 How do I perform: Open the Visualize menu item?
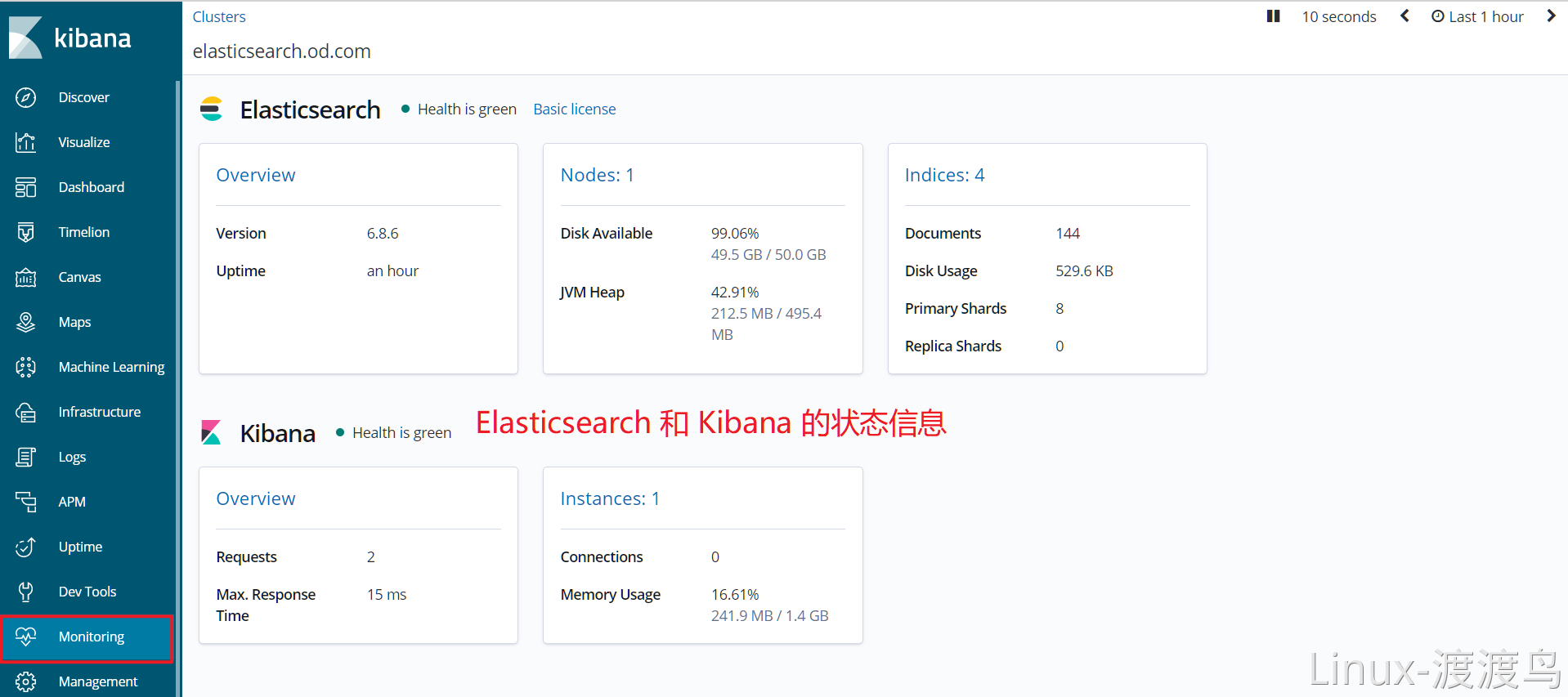pyautogui.click(x=84, y=142)
